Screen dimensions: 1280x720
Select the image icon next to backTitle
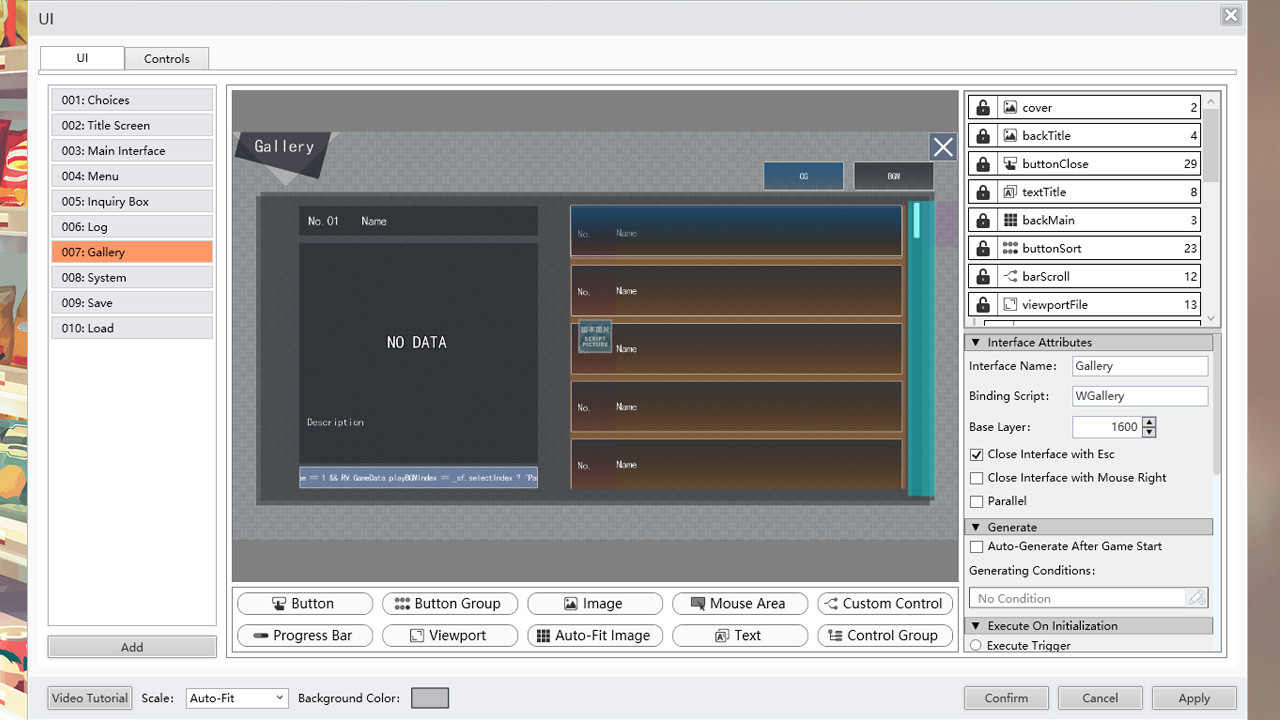(x=1009, y=135)
